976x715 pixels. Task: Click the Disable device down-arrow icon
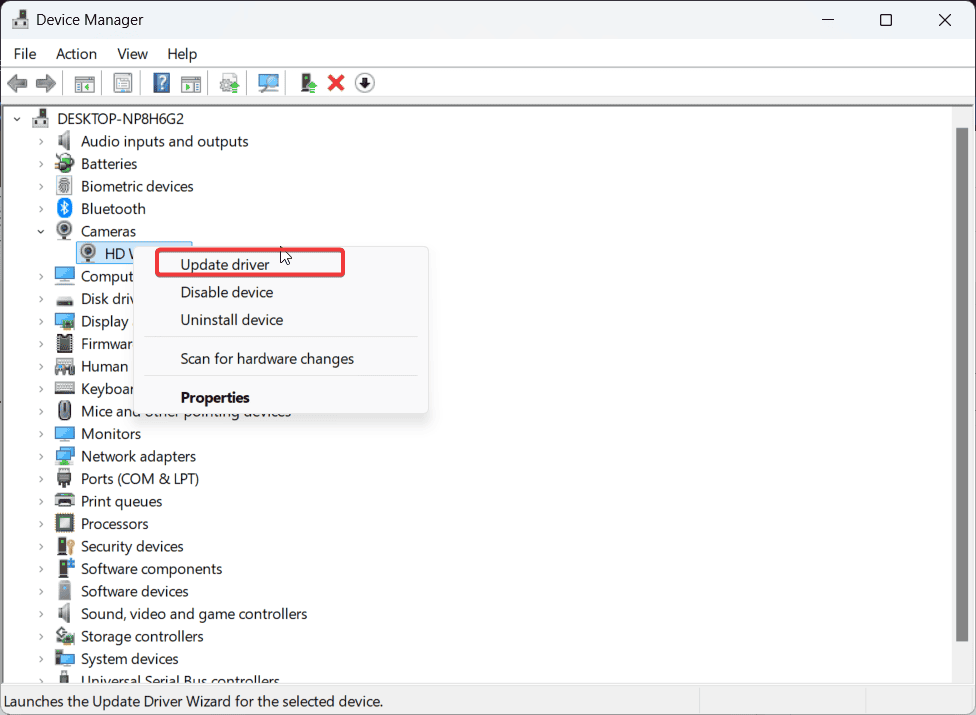point(365,83)
